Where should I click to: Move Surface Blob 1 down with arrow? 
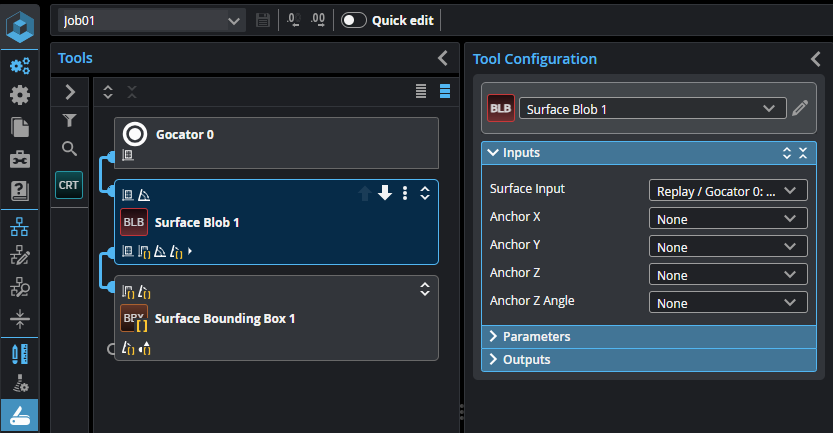pyautogui.click(x=384, y=193)
